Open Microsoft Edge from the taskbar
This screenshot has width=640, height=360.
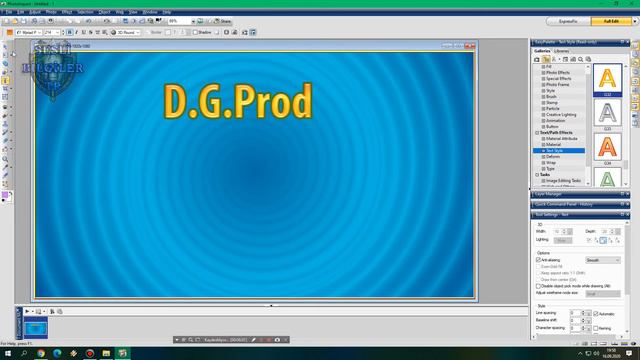[x=57, y=353]
